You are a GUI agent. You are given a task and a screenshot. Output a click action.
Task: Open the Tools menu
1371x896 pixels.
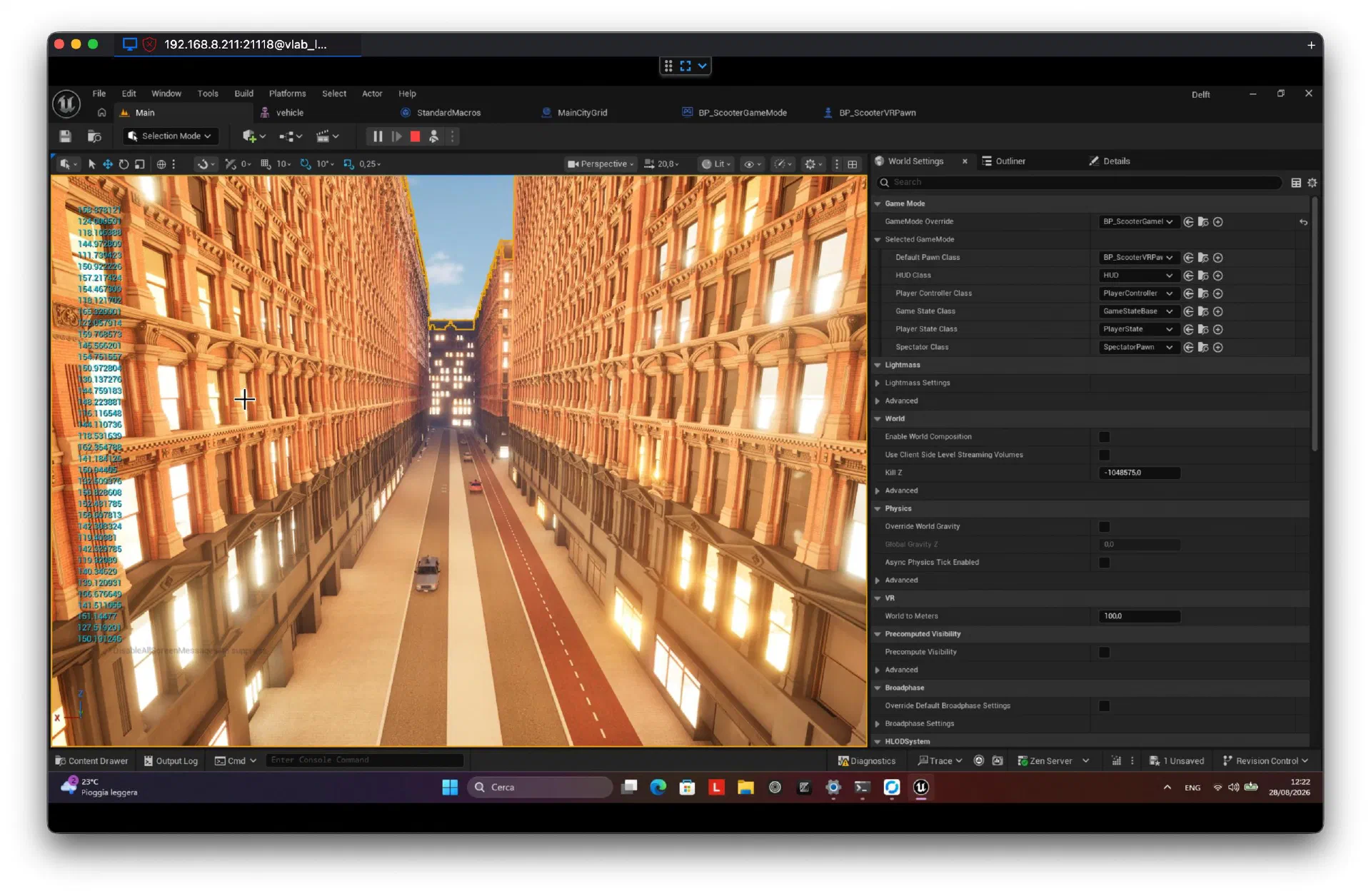point(208,94)
